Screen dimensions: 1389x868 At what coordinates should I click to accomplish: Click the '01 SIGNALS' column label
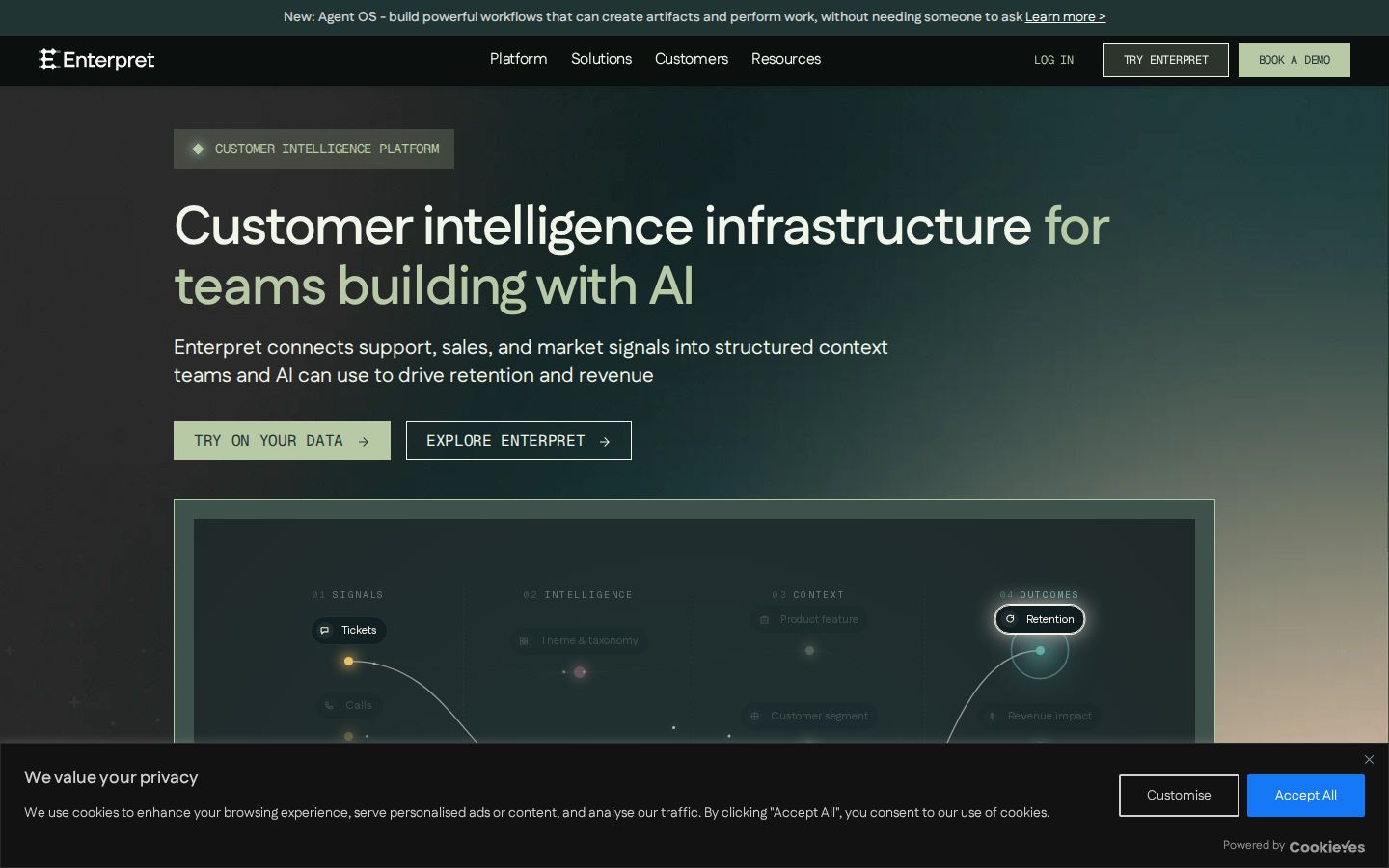[x=348, y=595]
